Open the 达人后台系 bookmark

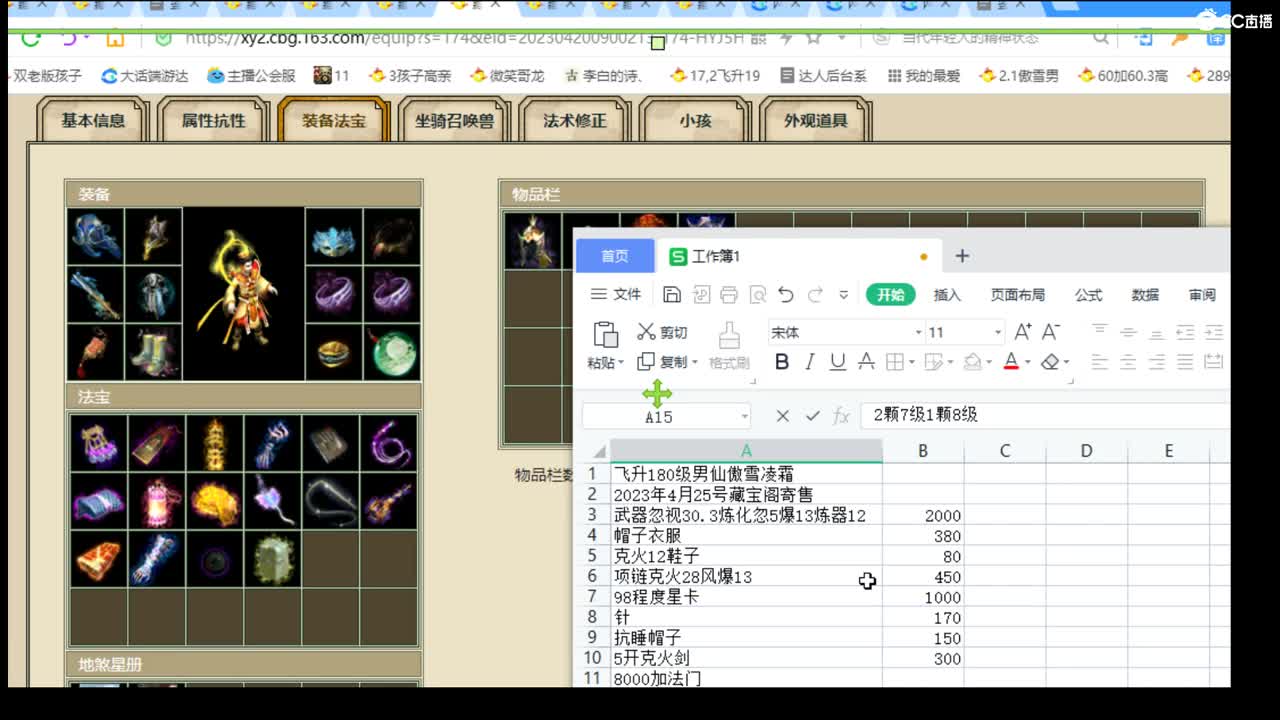click(823, 75)
